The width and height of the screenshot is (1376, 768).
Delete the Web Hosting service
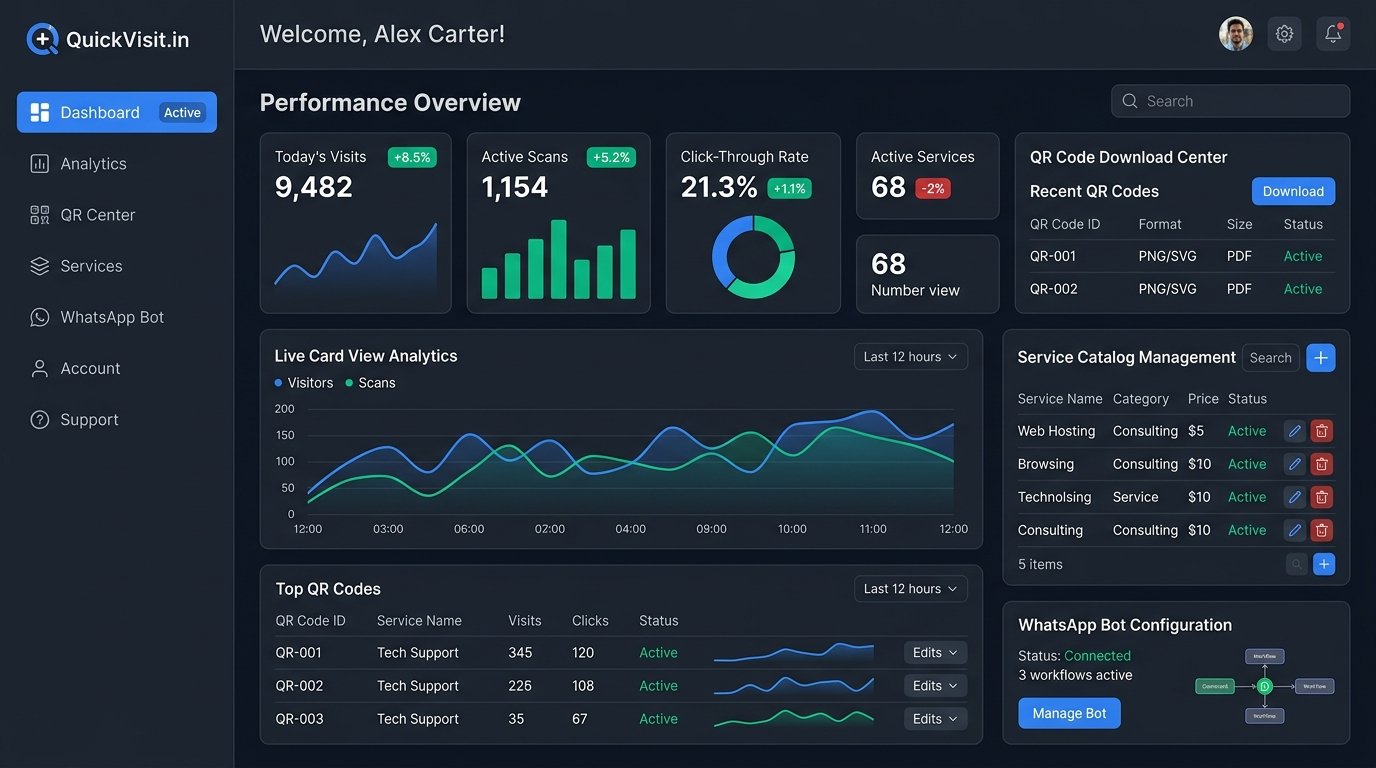(1322, 431)
